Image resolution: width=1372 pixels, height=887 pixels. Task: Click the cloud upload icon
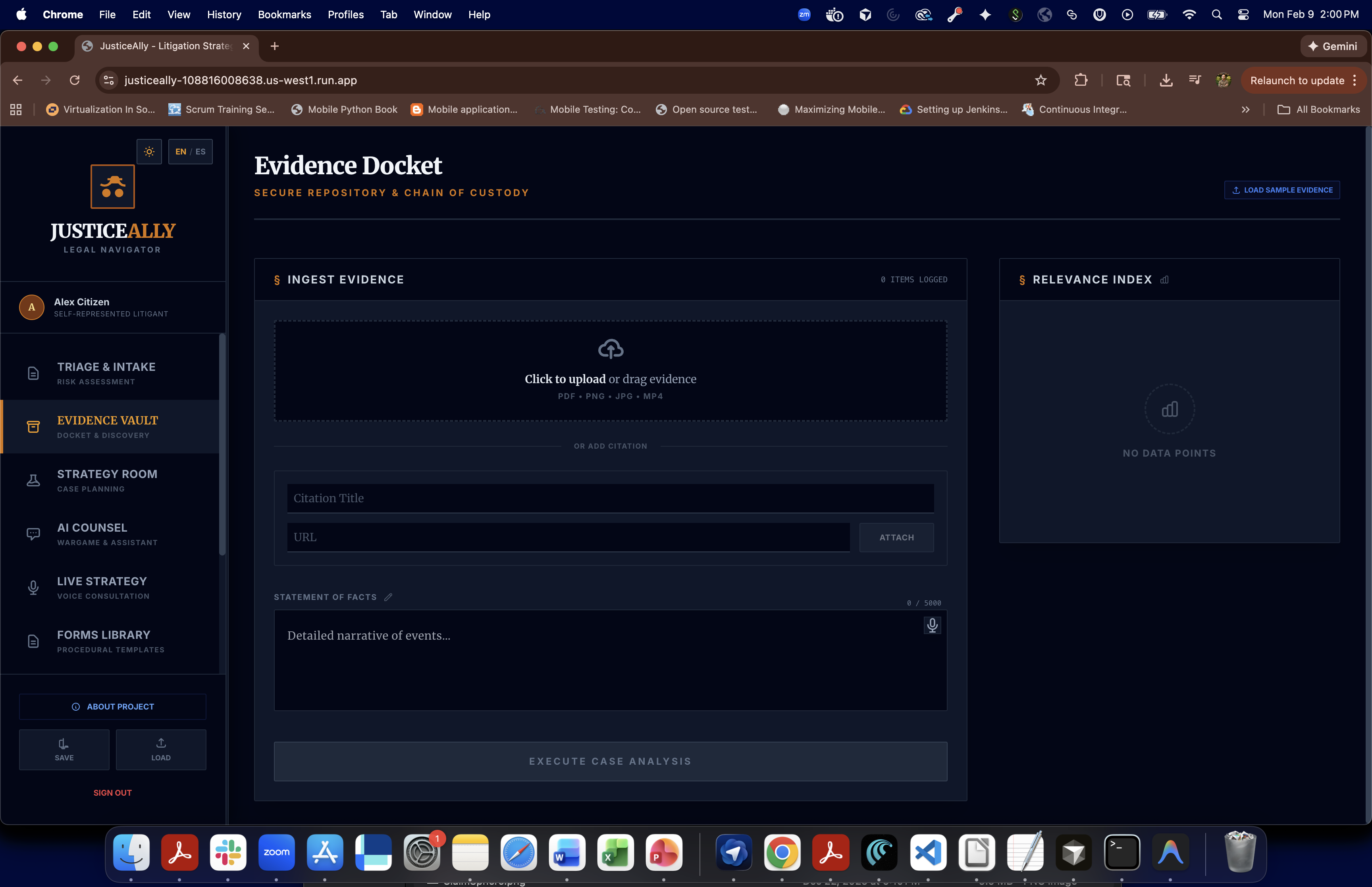610,349
